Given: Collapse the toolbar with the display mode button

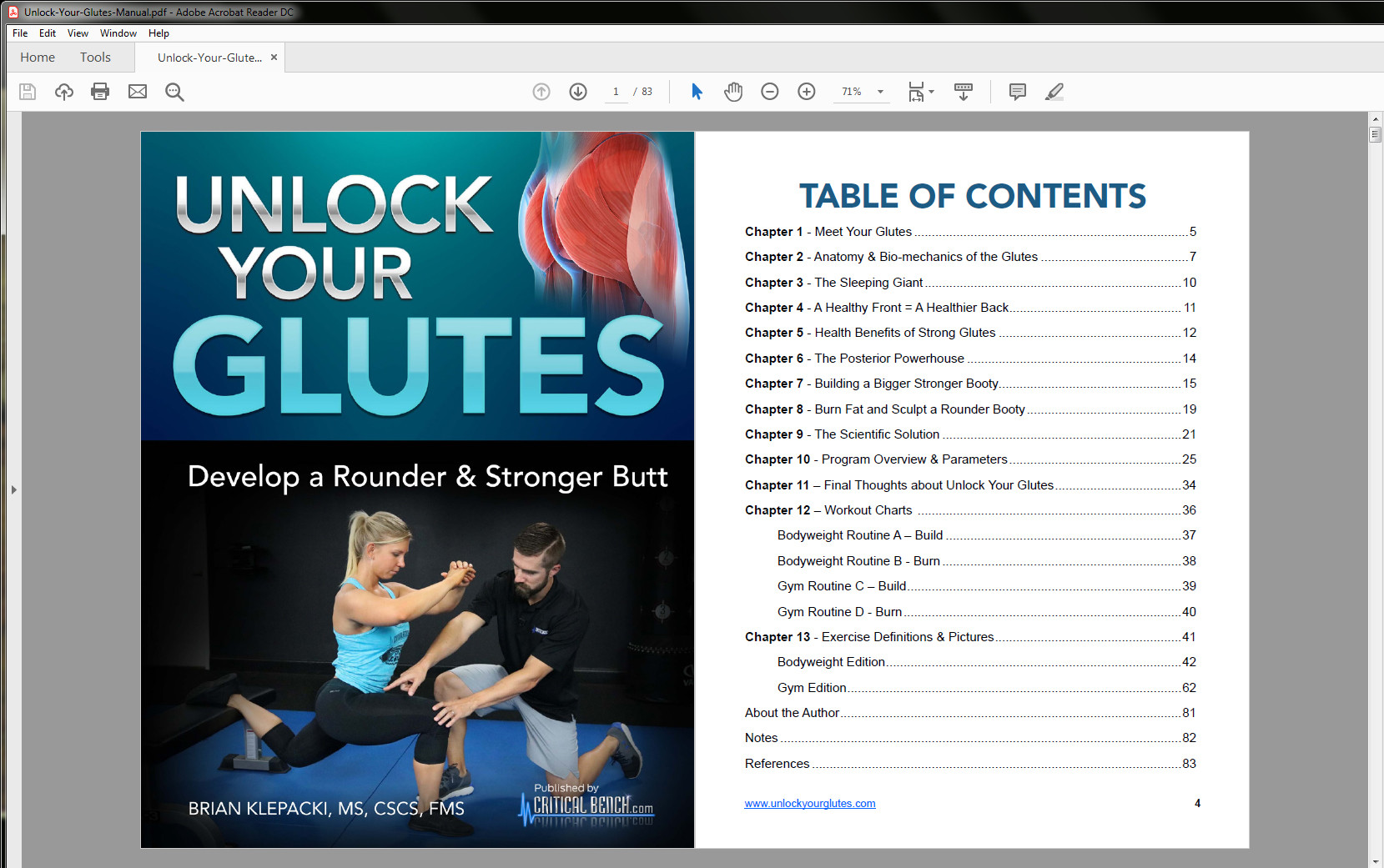Looking at the screenshot, I should (963, 92).
